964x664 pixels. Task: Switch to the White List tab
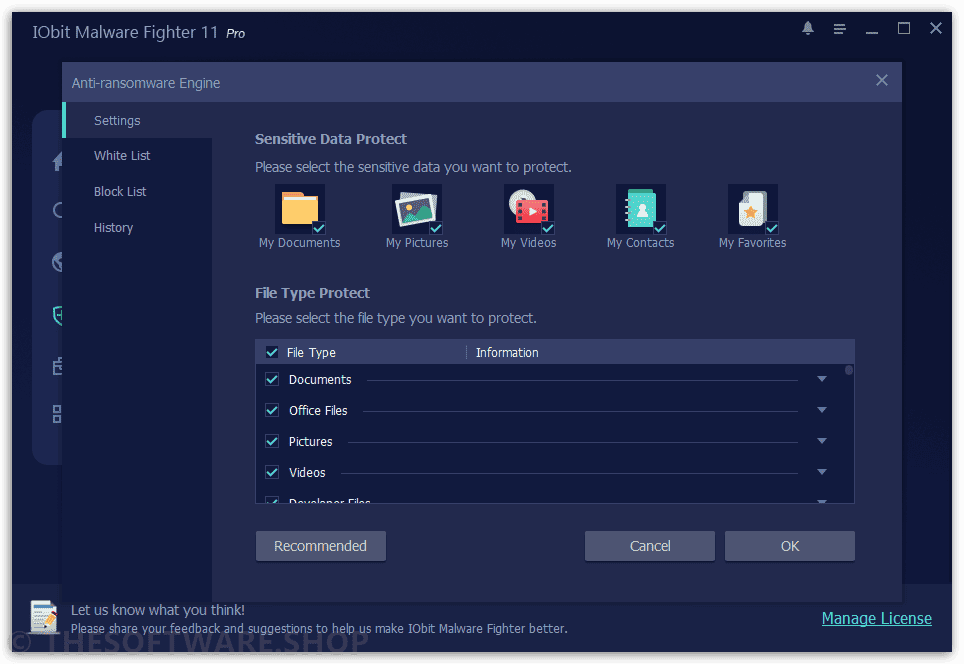tap(138, 156)
